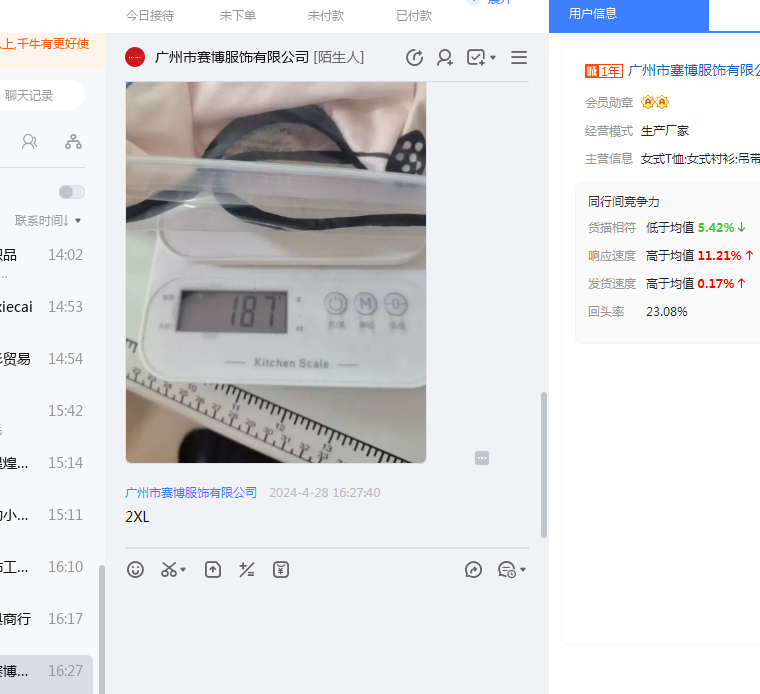The height and width of the screenshot is (694, 760).
Task: Click the upload file icon
Action: (213, 569)
